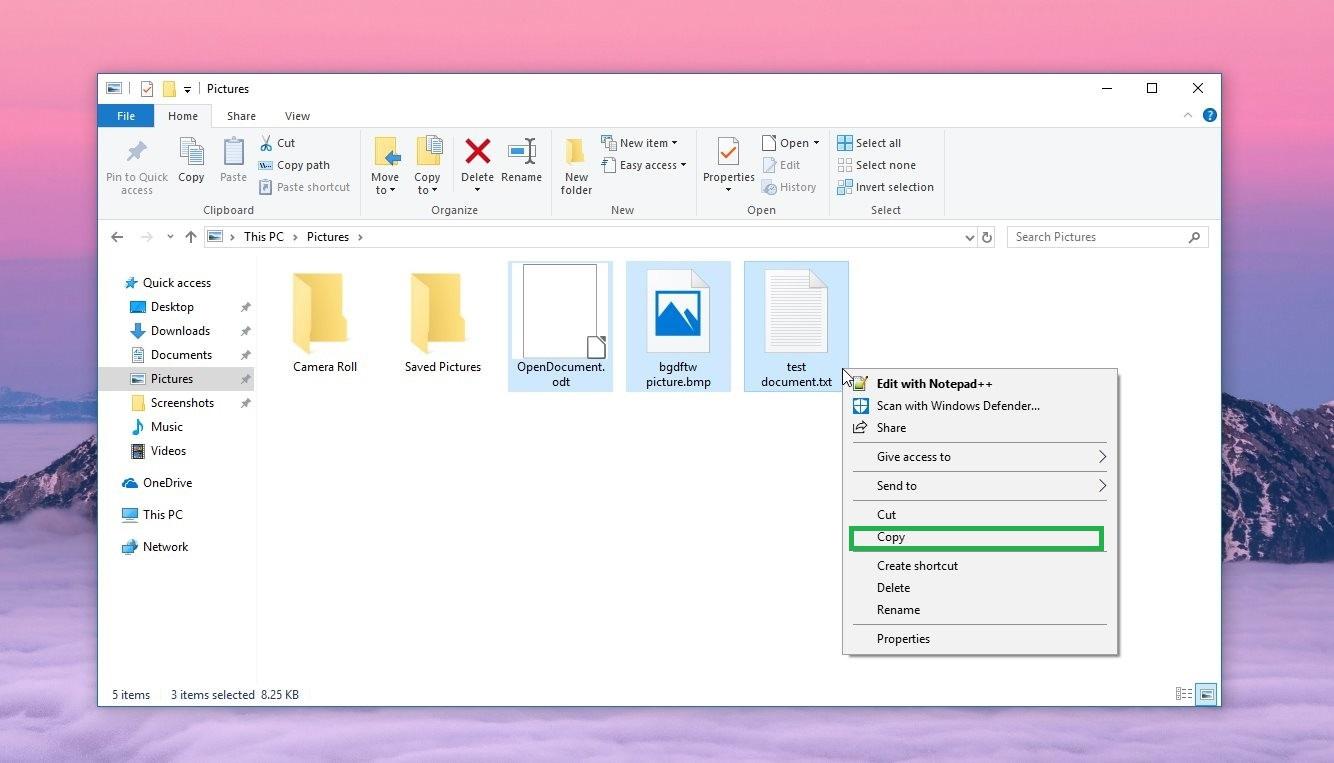Choose Share in context menu
This screenshot has height=763, width=1334.
point(980,428)
